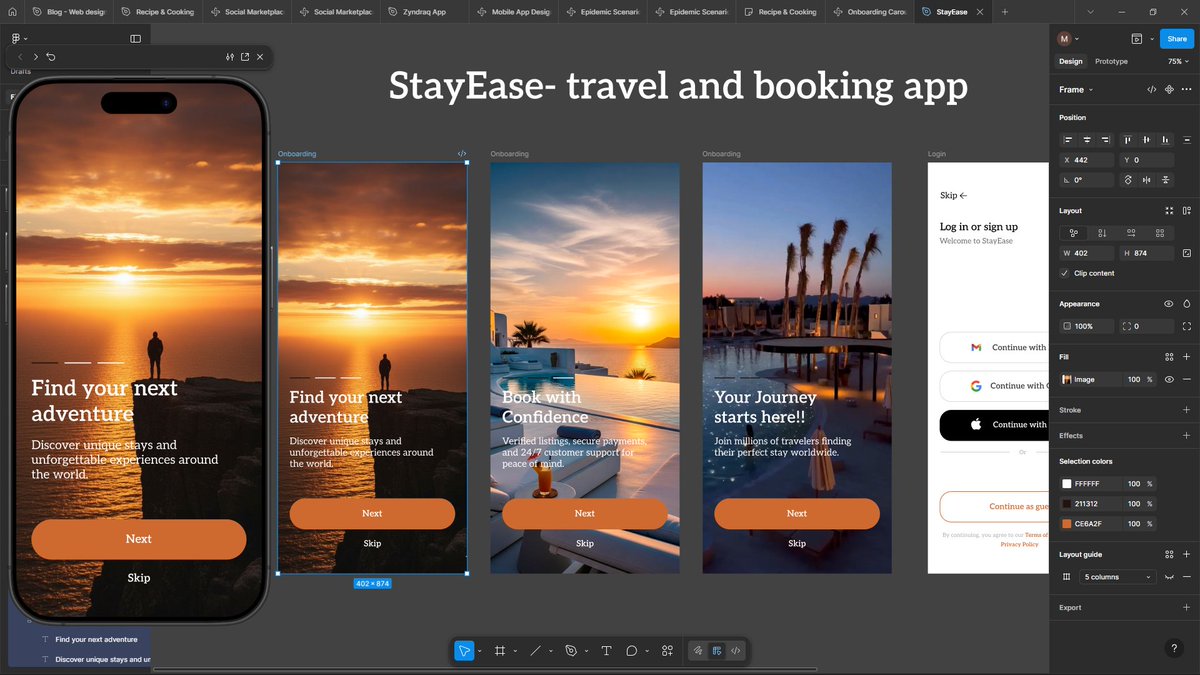Expand present options dropdown arrow
Image resolution: width=1200 pixels, height=675 pixels.
coord(1150,39)
